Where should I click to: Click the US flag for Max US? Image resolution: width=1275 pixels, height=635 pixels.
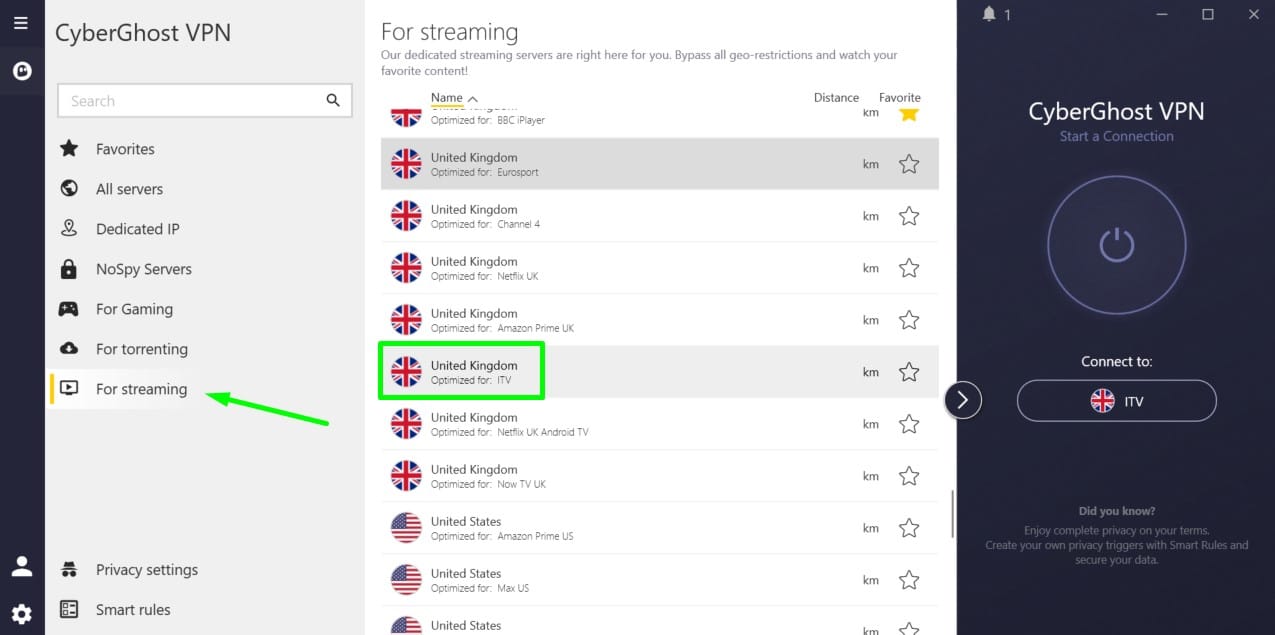pos(406,580)
